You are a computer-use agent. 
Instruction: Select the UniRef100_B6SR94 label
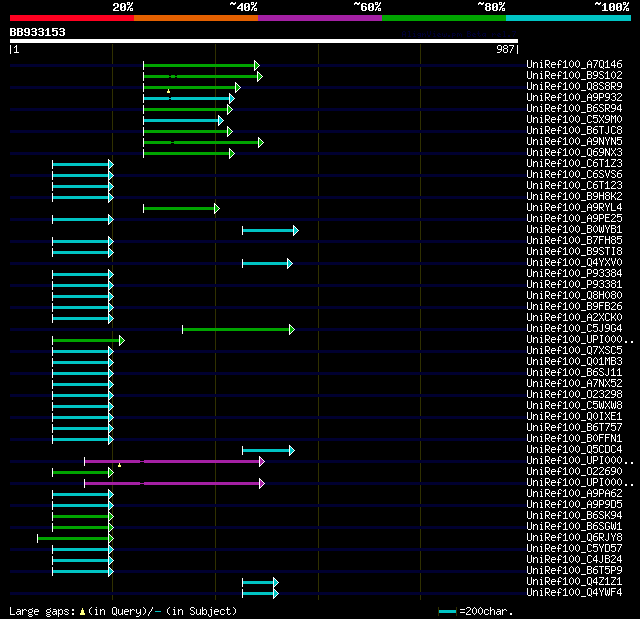click(x=574, y=109)
